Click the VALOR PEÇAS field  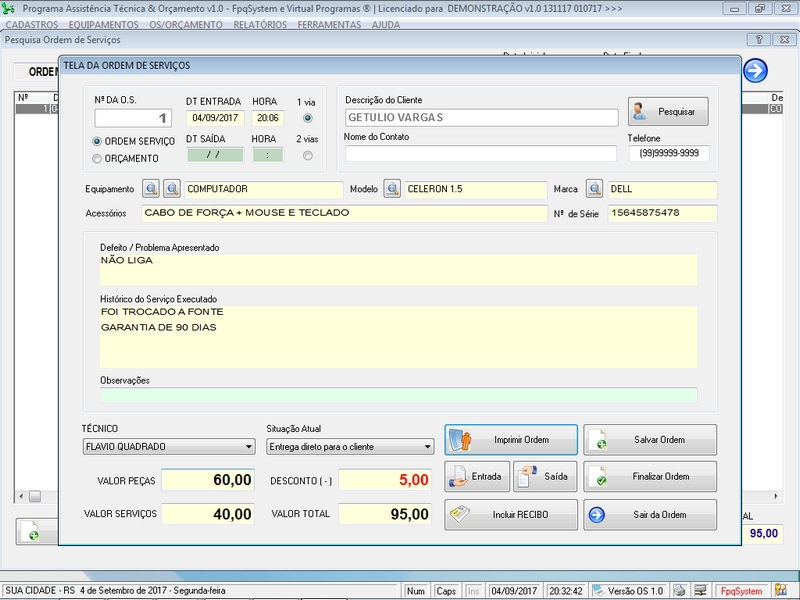point(208,480)
